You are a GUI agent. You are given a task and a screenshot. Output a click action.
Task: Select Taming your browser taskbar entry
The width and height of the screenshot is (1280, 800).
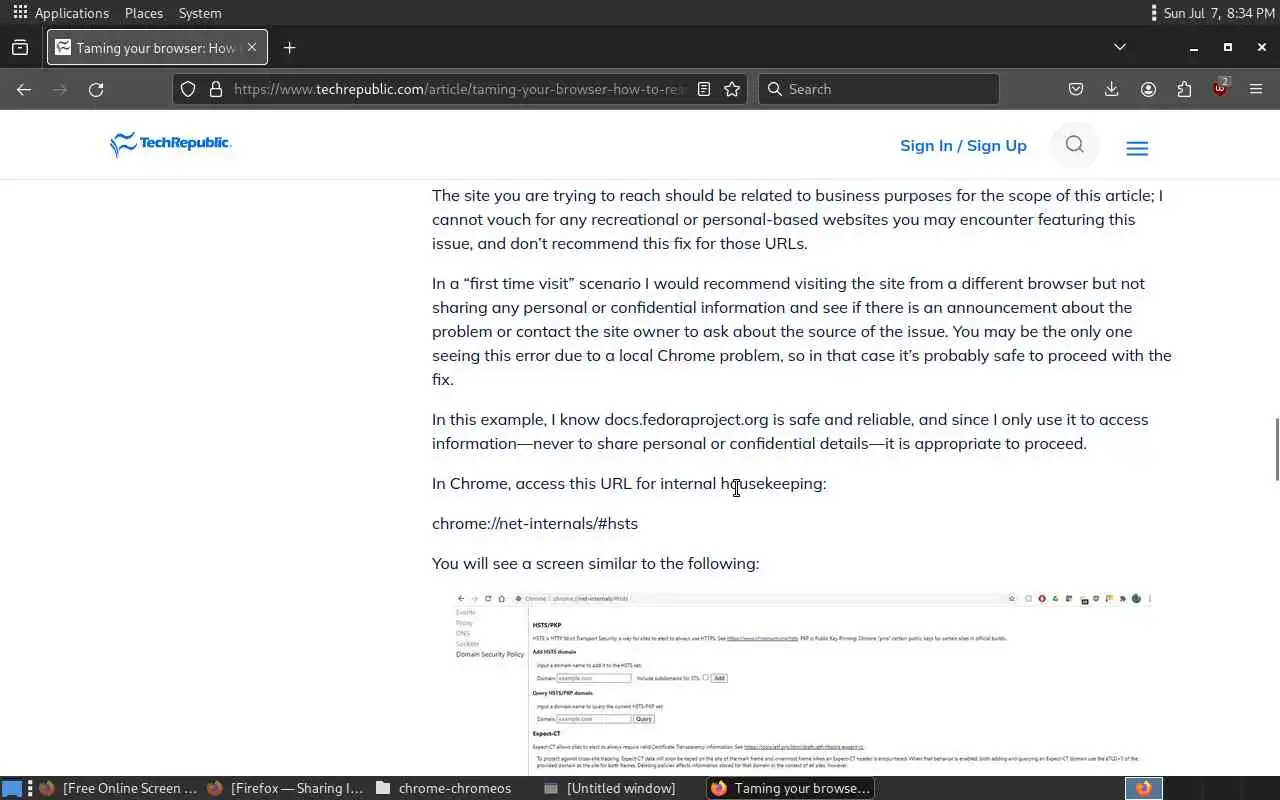click(790, 788)
